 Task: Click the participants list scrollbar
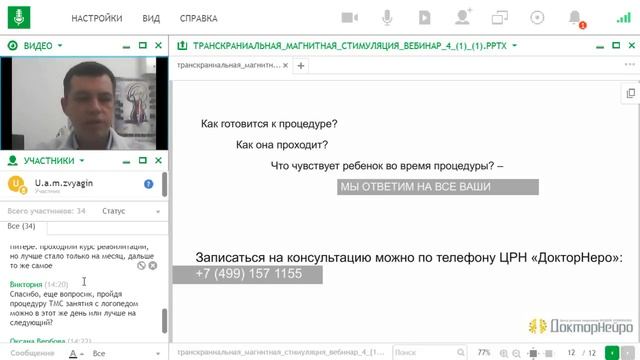click(x=164, y=184)
